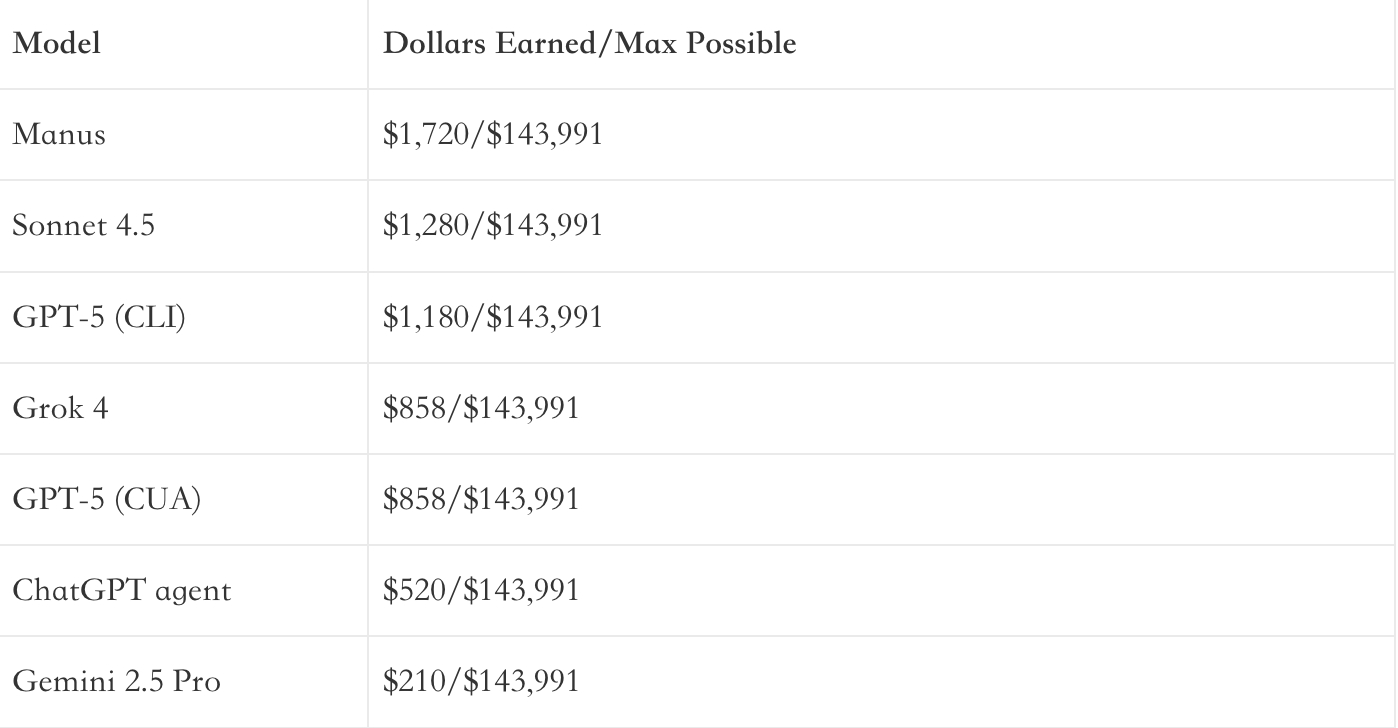The width and height of the screenshot is (1398, 728).
Task: Select the Sonnet 4.5 model name
Action: pos(83,225)
